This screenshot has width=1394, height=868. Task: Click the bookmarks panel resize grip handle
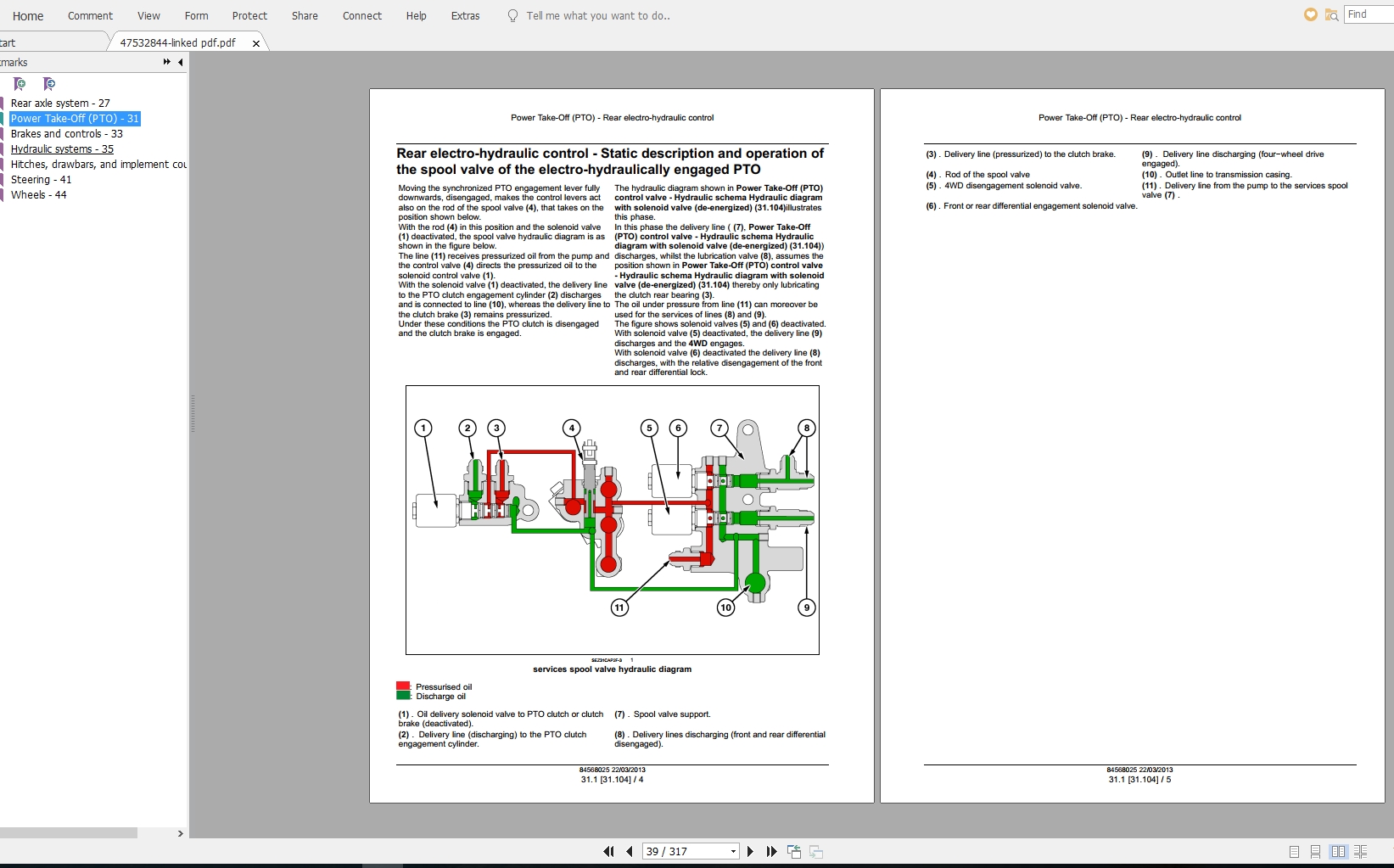[x=193, y=414]
